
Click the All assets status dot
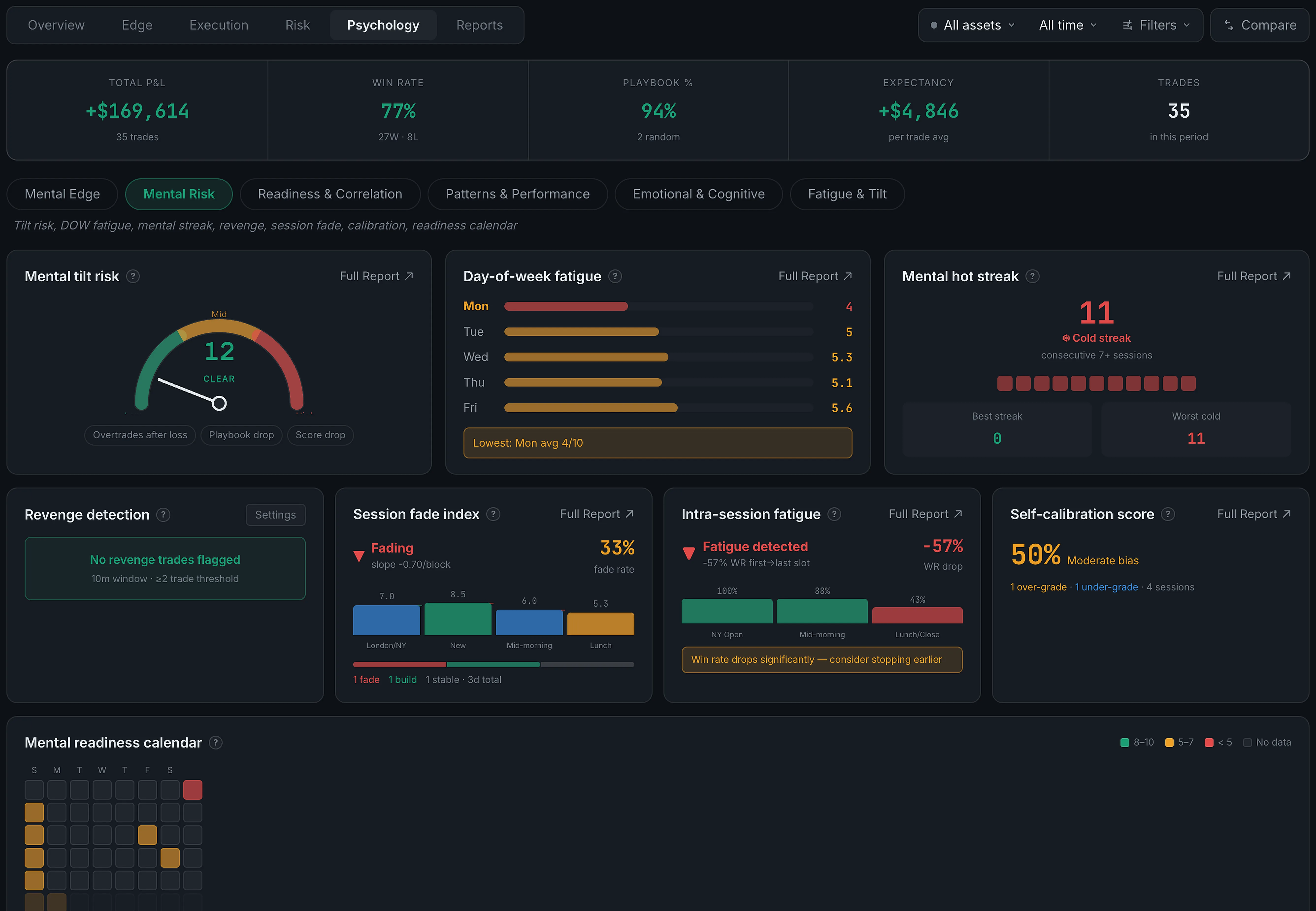[934, 25]
